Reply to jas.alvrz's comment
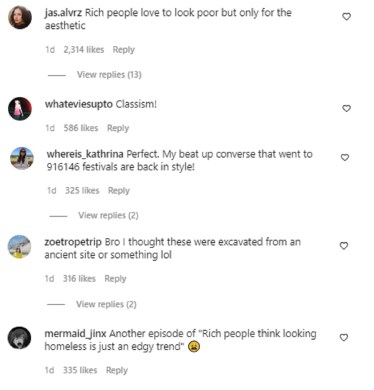 124,50
